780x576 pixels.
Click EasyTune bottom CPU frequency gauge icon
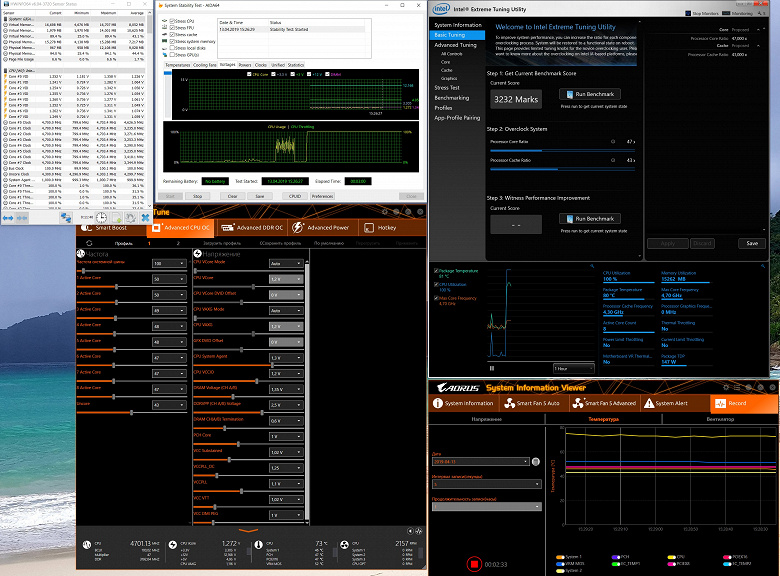[87, 545]
